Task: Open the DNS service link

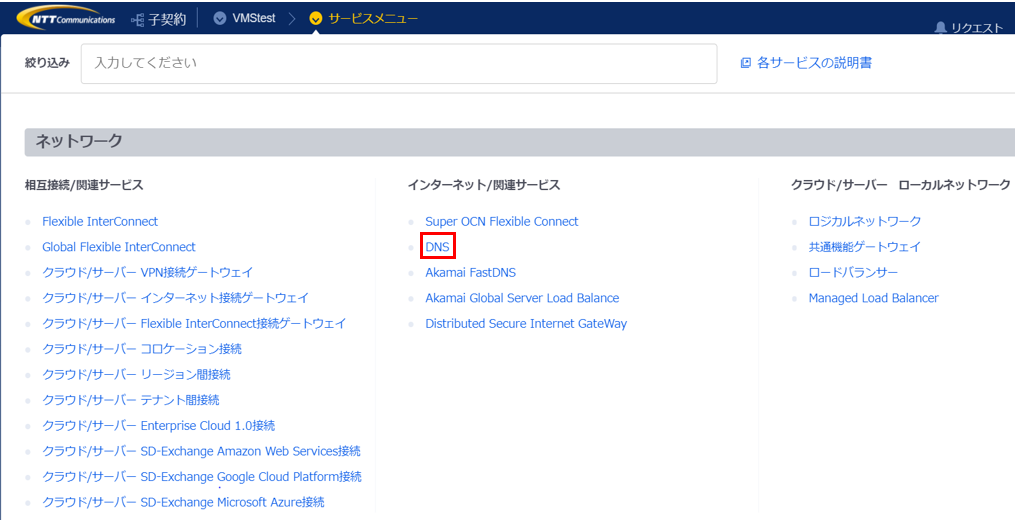Action: tap(437, 247)
